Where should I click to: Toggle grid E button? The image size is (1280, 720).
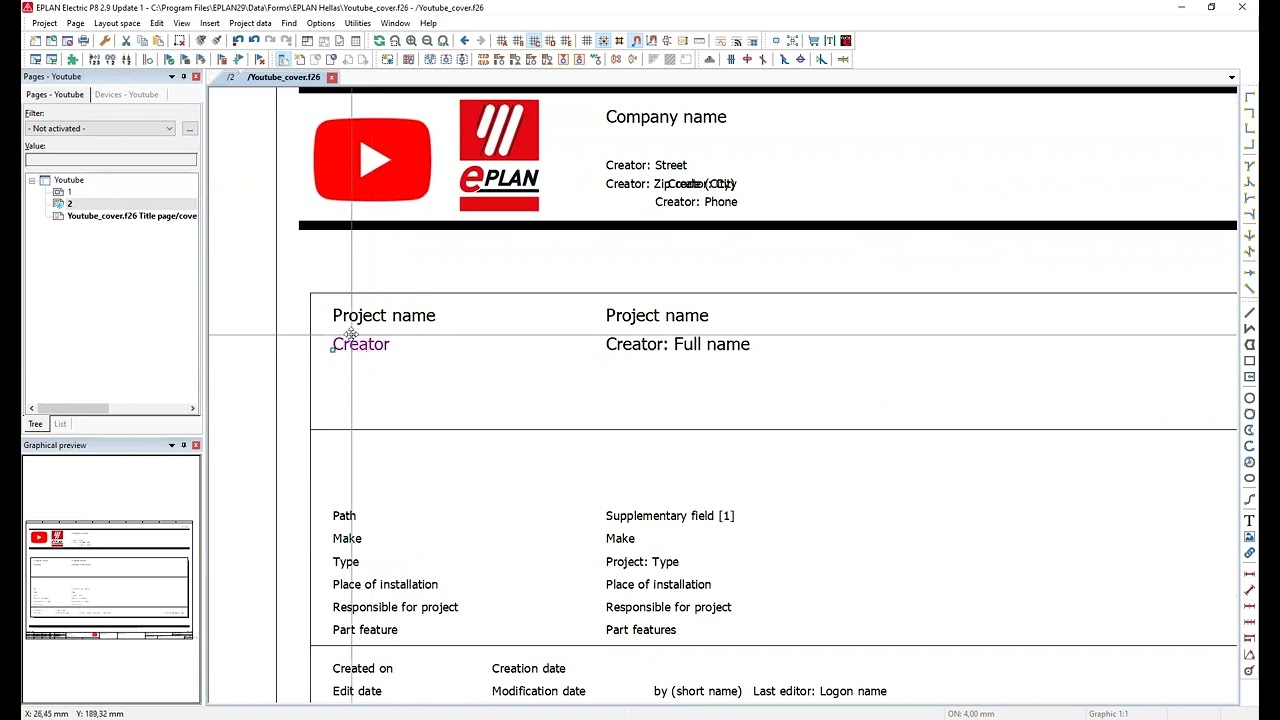click(x=566, y=41)
